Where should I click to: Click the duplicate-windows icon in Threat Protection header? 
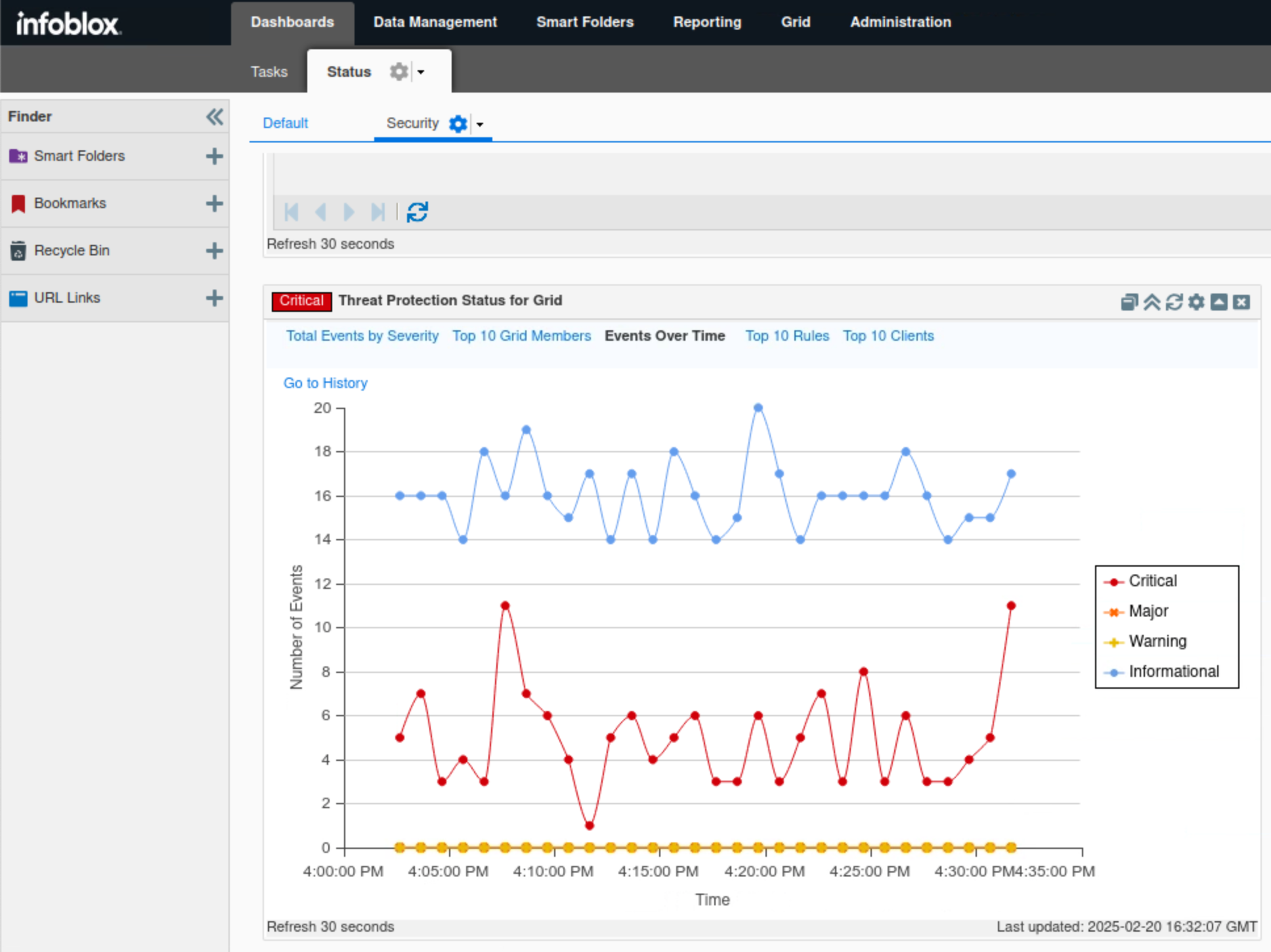coord(1129,302)
